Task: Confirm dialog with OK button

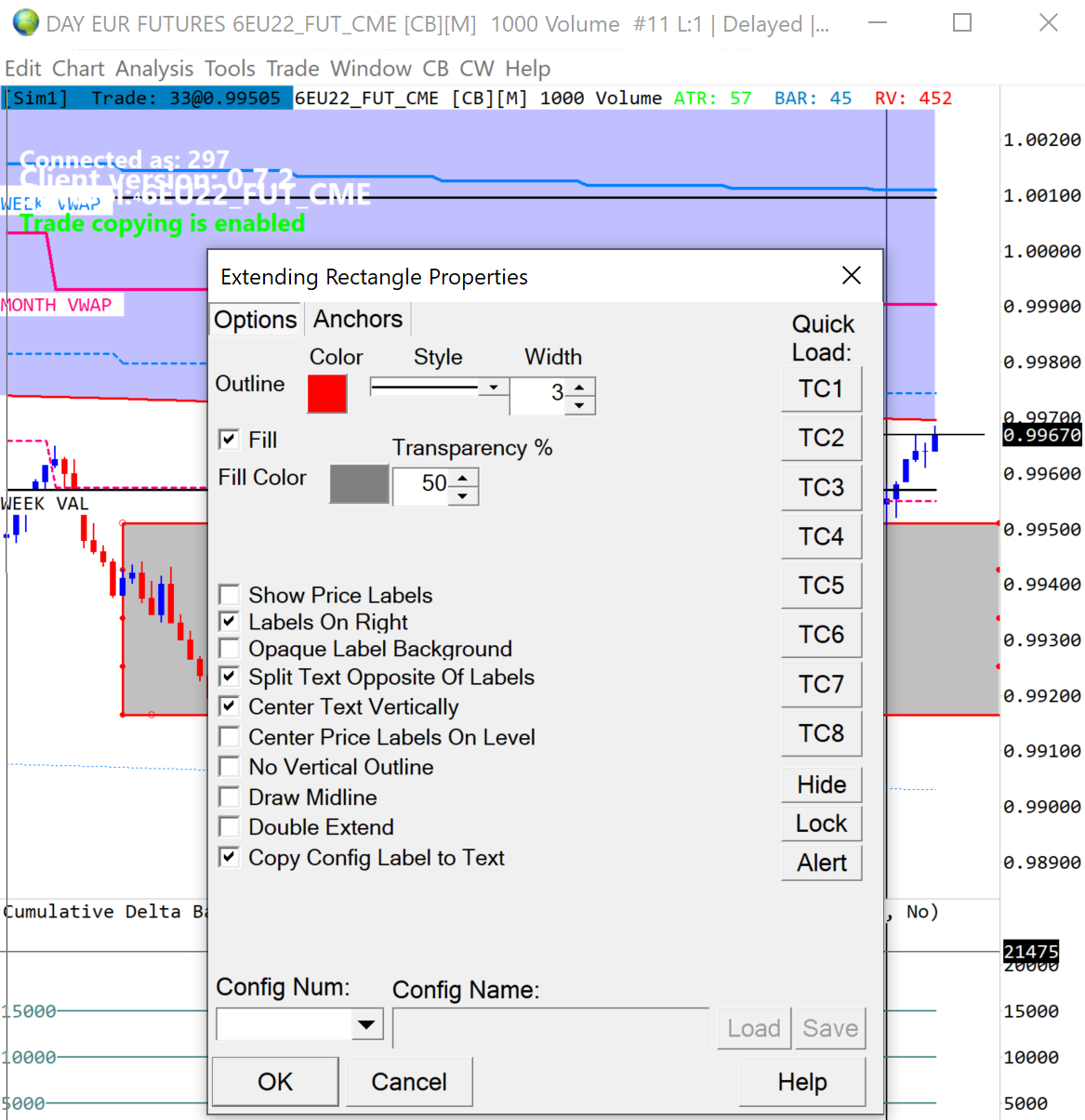Action: (x=275, y=1082)
